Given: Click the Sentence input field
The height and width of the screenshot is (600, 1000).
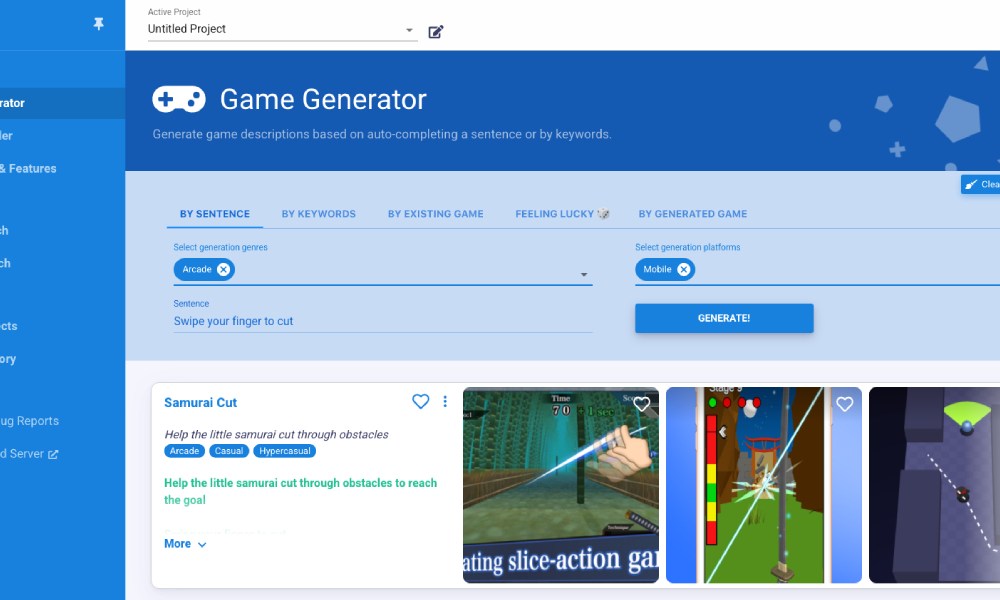Looking at the screenshot, I should pos(383,321).
